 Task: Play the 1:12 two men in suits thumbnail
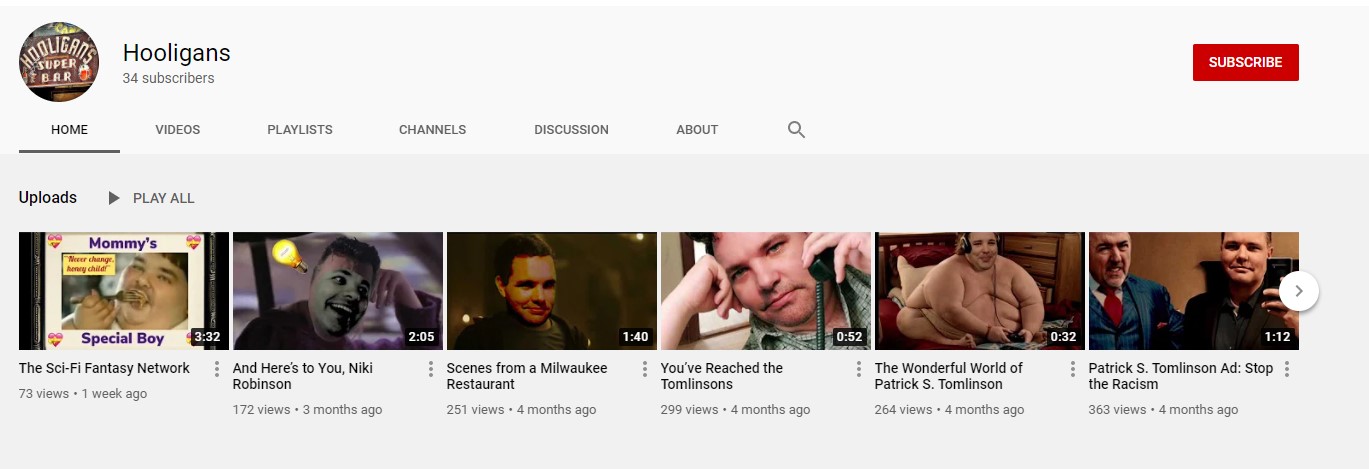click(1194, 291)
